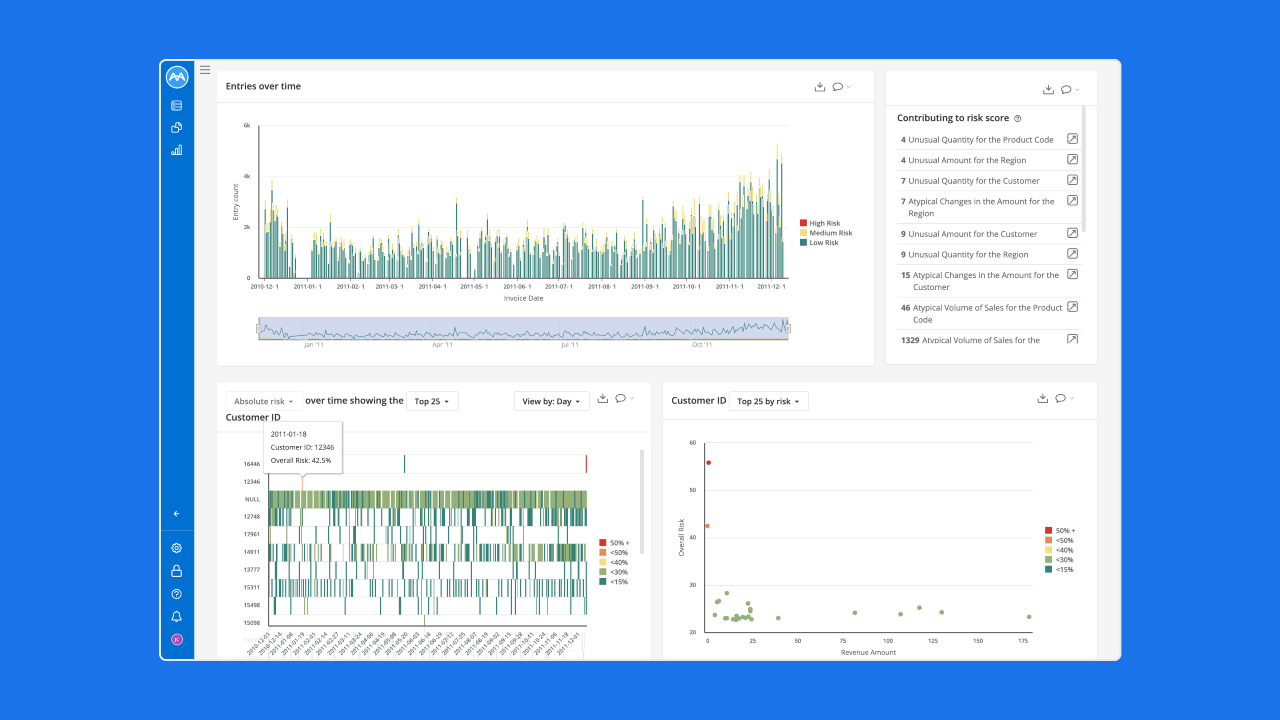Open the Top 25 by risk dropdown
The width and height of the screenshot is (1280, 720).
(x=768, y=401)
